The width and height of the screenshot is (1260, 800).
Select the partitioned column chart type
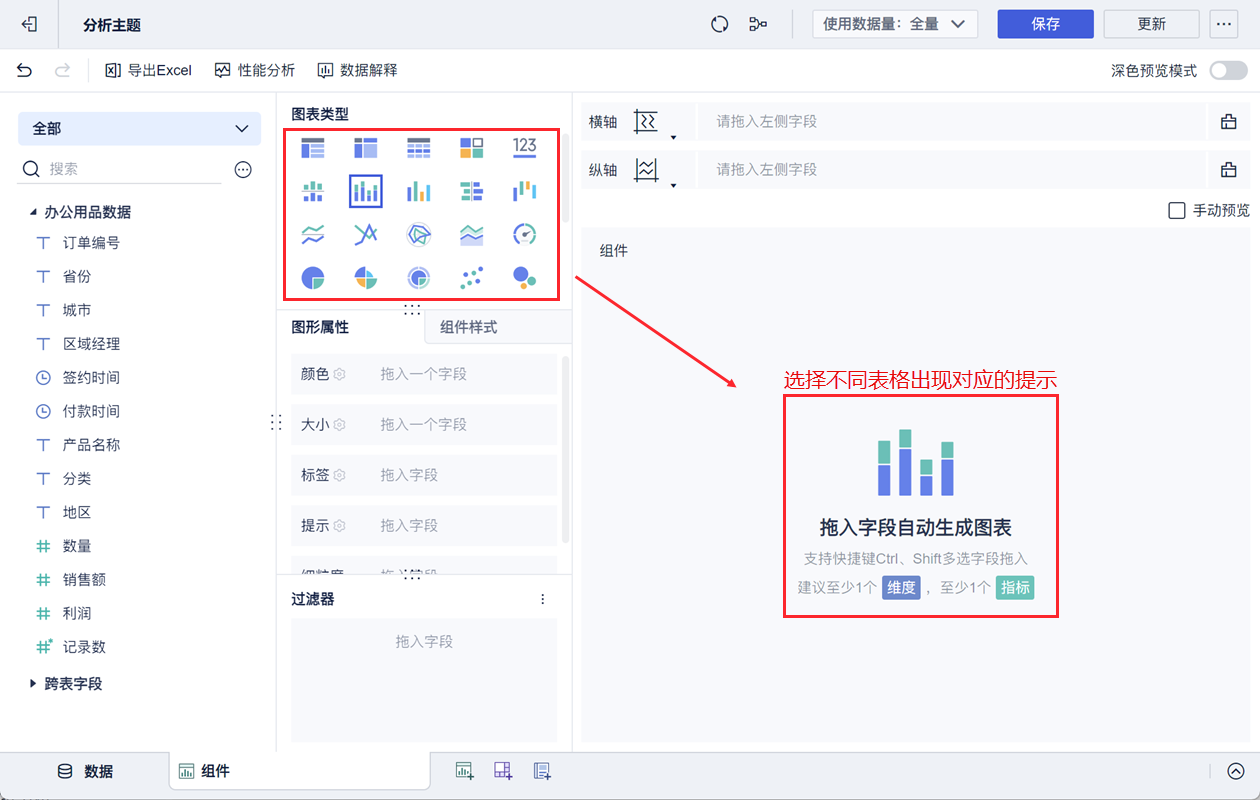click(x=313, y=191)
